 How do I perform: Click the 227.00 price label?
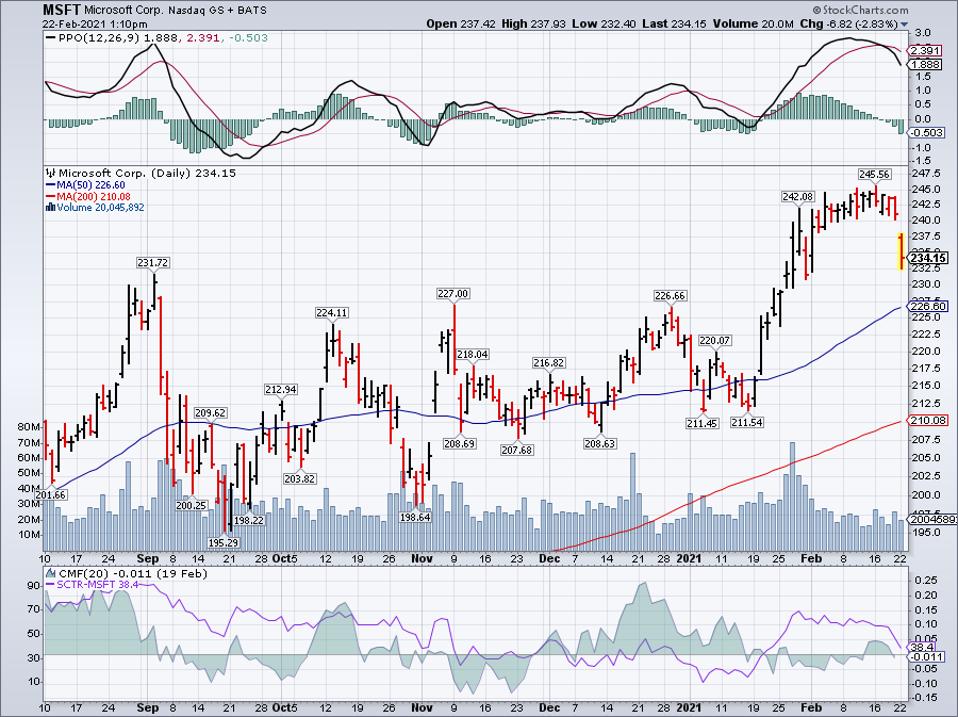453,294
